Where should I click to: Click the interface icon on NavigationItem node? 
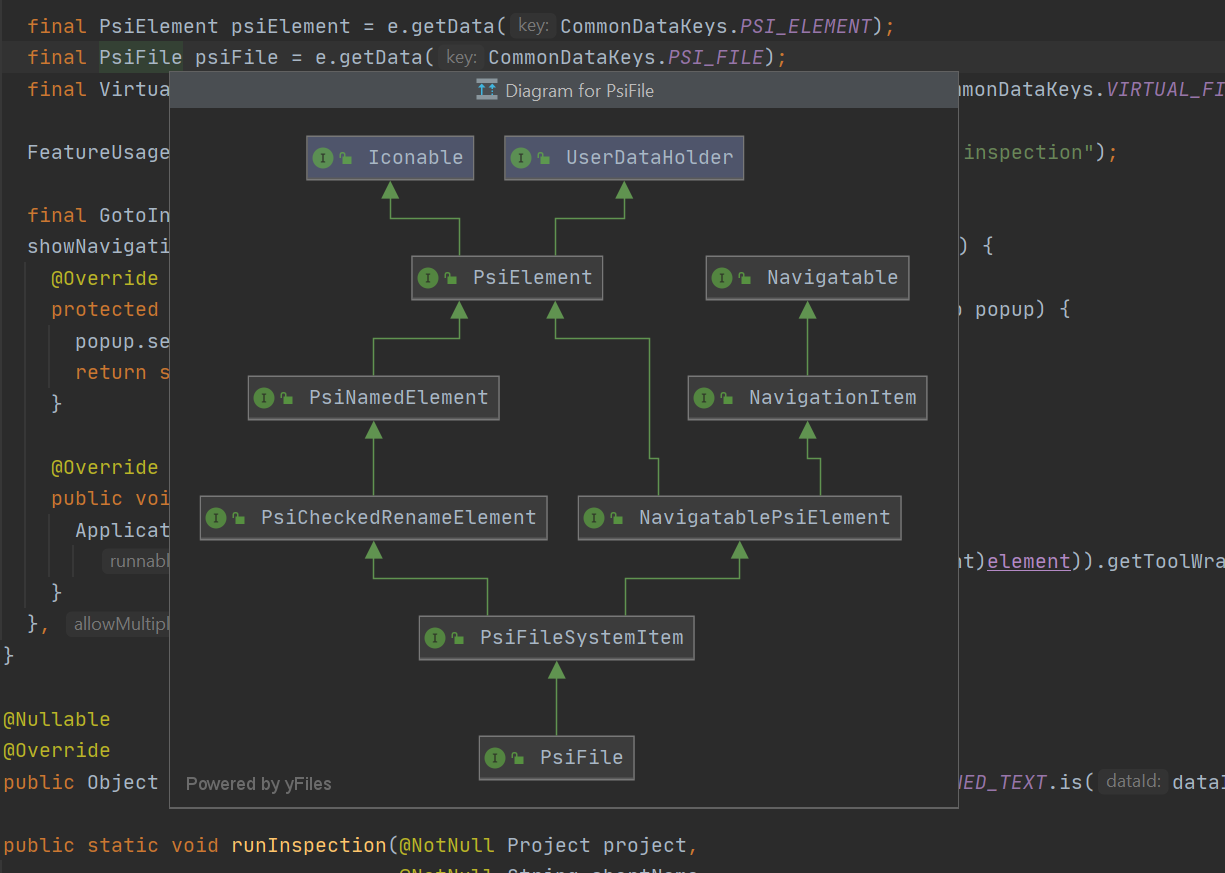click(704, 398)
